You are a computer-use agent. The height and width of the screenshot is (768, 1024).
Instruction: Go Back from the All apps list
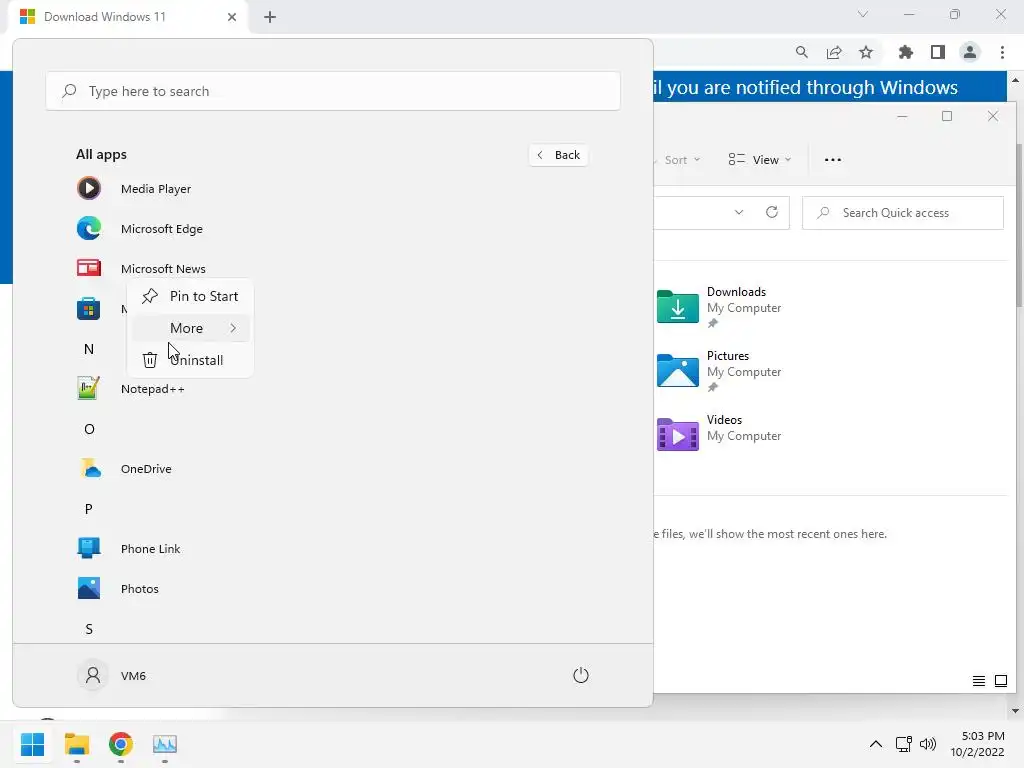(558, 155)
